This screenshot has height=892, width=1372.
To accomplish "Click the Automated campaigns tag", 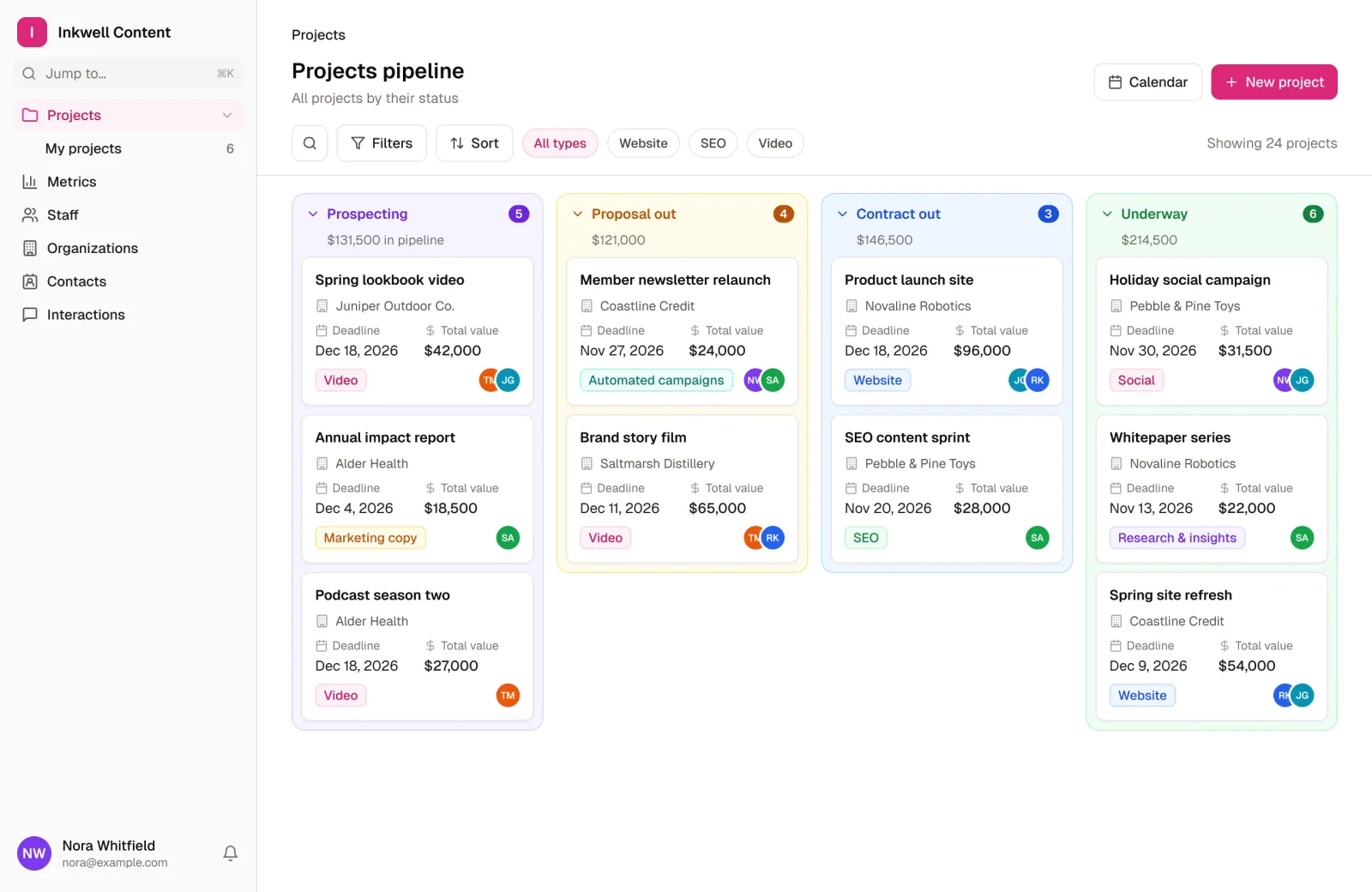I will [x=656, y=380].
